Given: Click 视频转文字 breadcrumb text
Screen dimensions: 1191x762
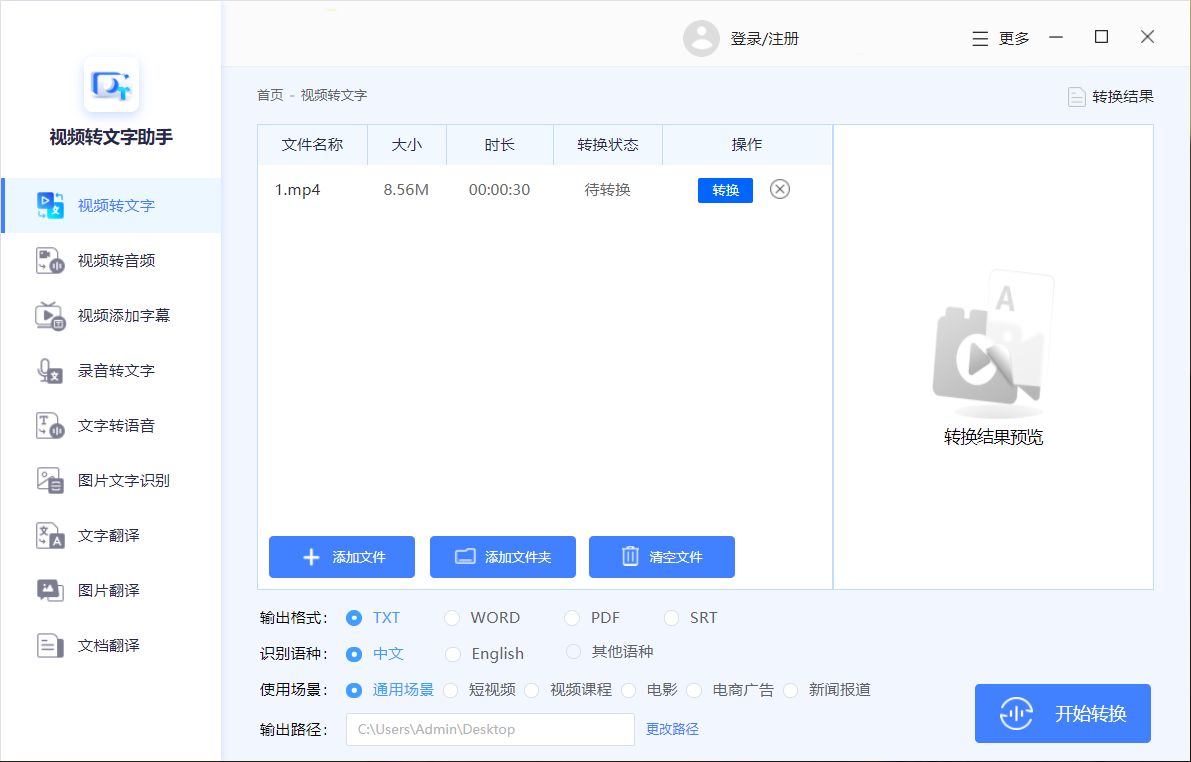Looking at the screenshot, I should [x=333, y=95].
